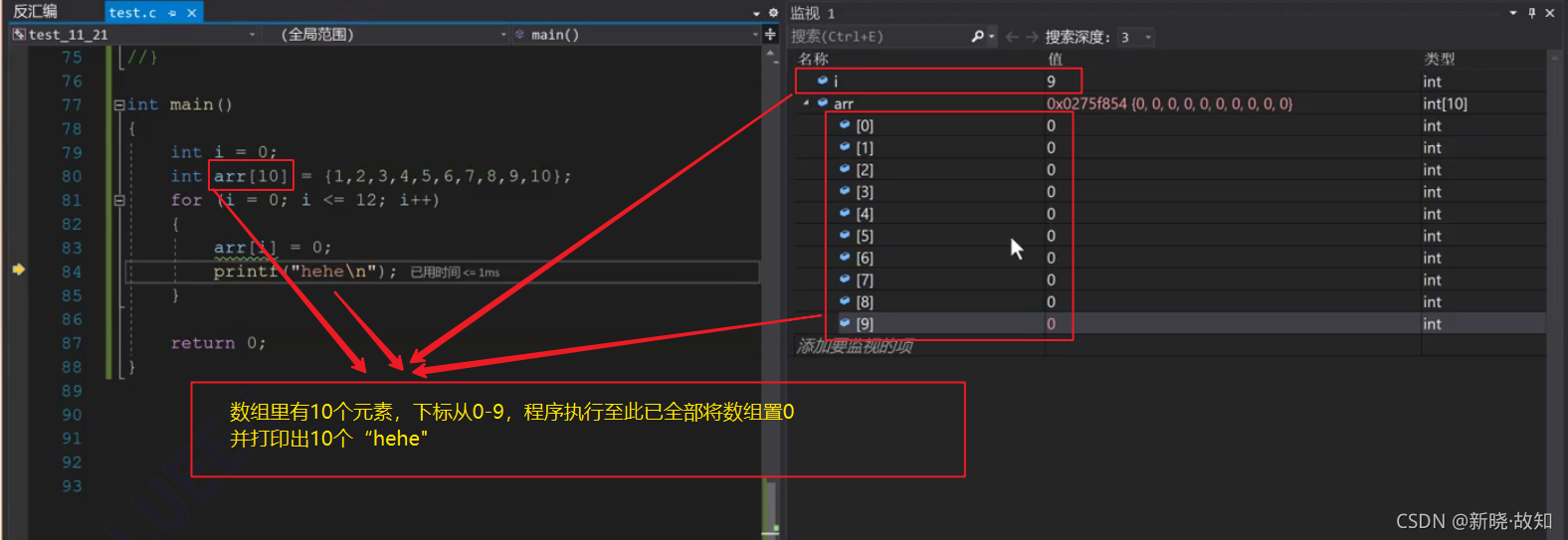Click the editor split window icon
The width and height of the screenshot is (1568, 540).
770,35
